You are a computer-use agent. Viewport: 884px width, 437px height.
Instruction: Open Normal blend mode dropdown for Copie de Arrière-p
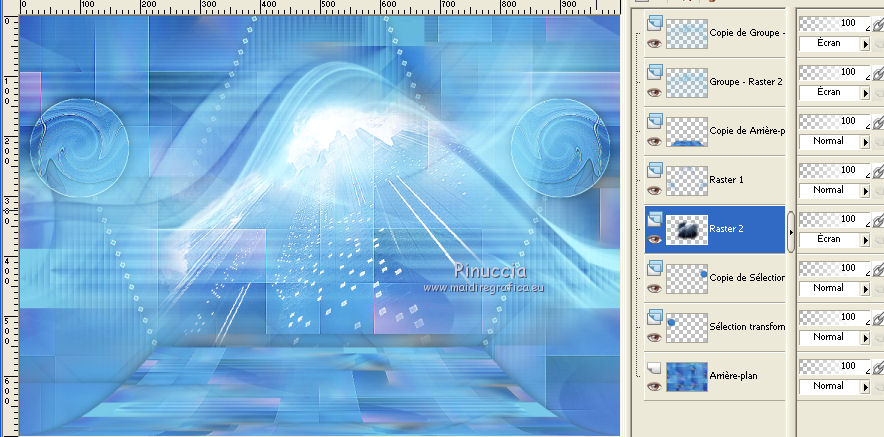(835, 142)
